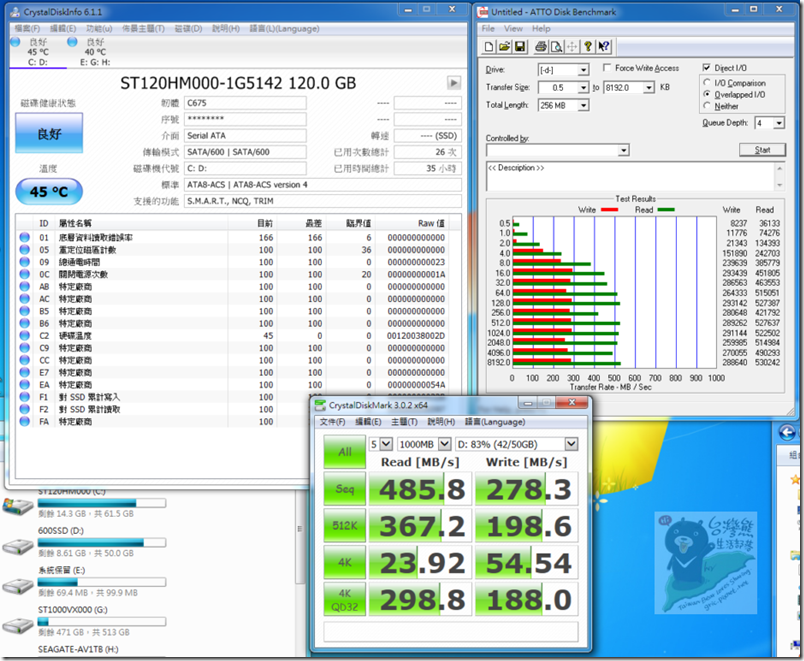The width and height of the screenshot is (804, 661).
Task: Enable Force Write Access checkbox
Action: pos(608,68)
